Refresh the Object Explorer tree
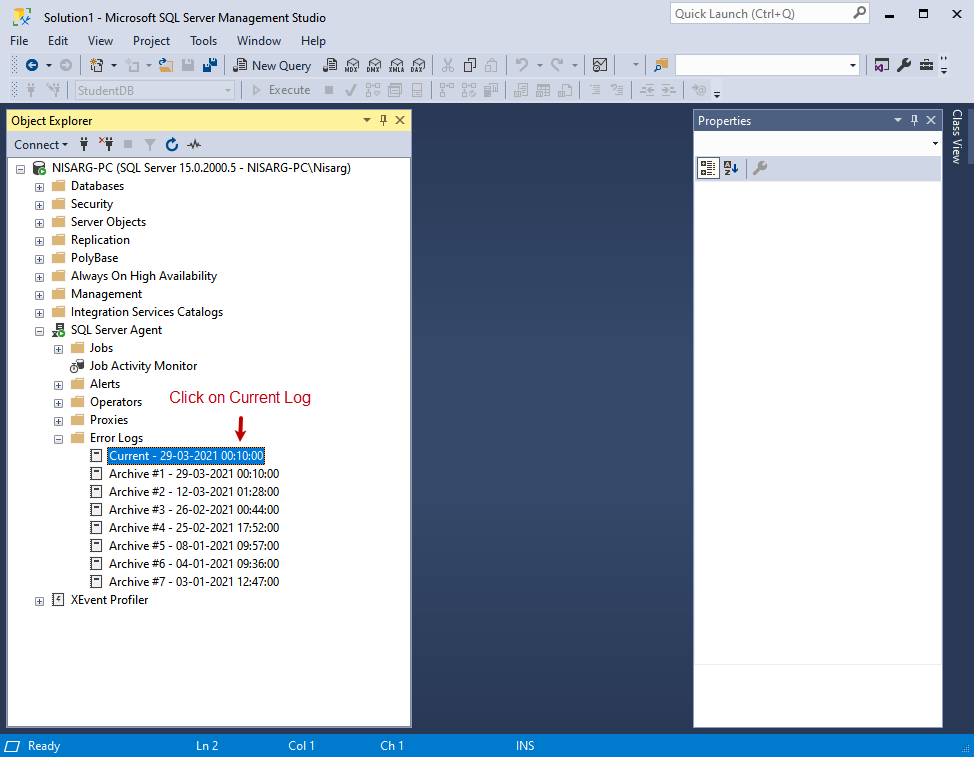This screenshot has height=757, width=974. click(x=172, y=145)
